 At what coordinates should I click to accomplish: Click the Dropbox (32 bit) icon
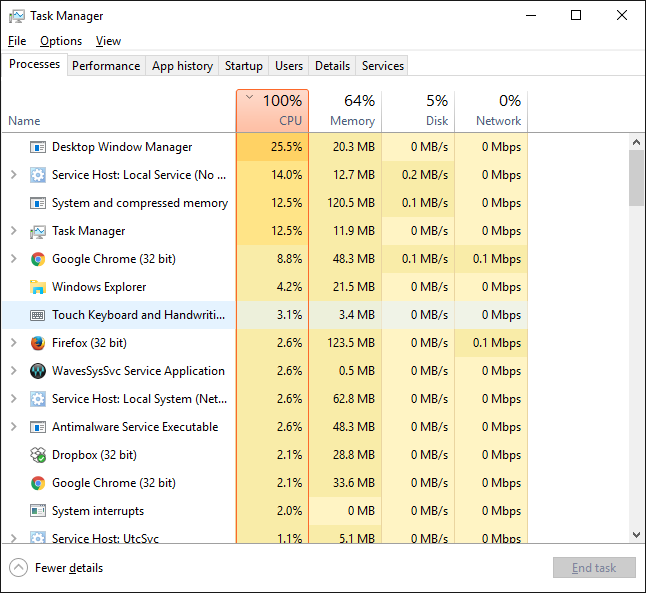[38, 455]
